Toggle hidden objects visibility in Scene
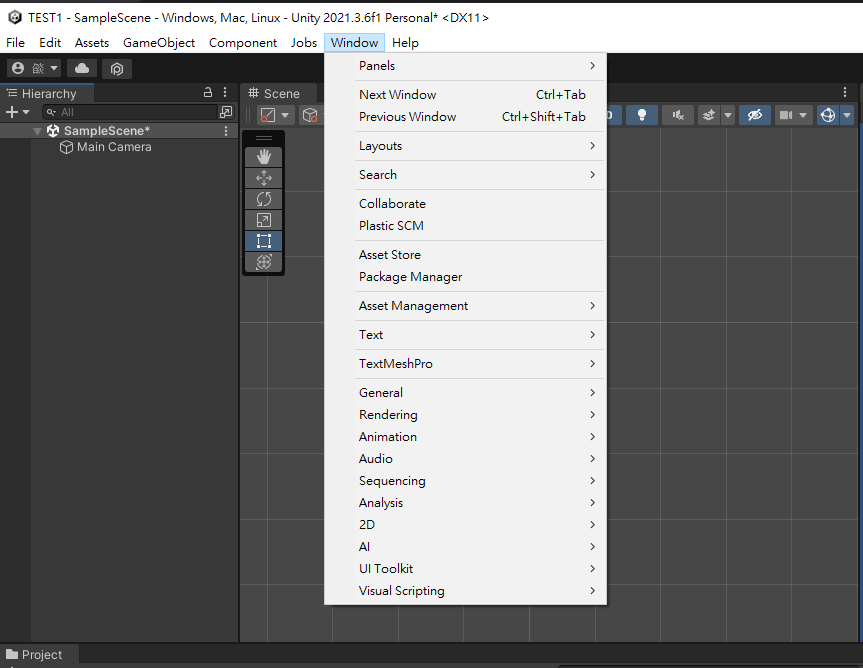 [x=755, y=115]
